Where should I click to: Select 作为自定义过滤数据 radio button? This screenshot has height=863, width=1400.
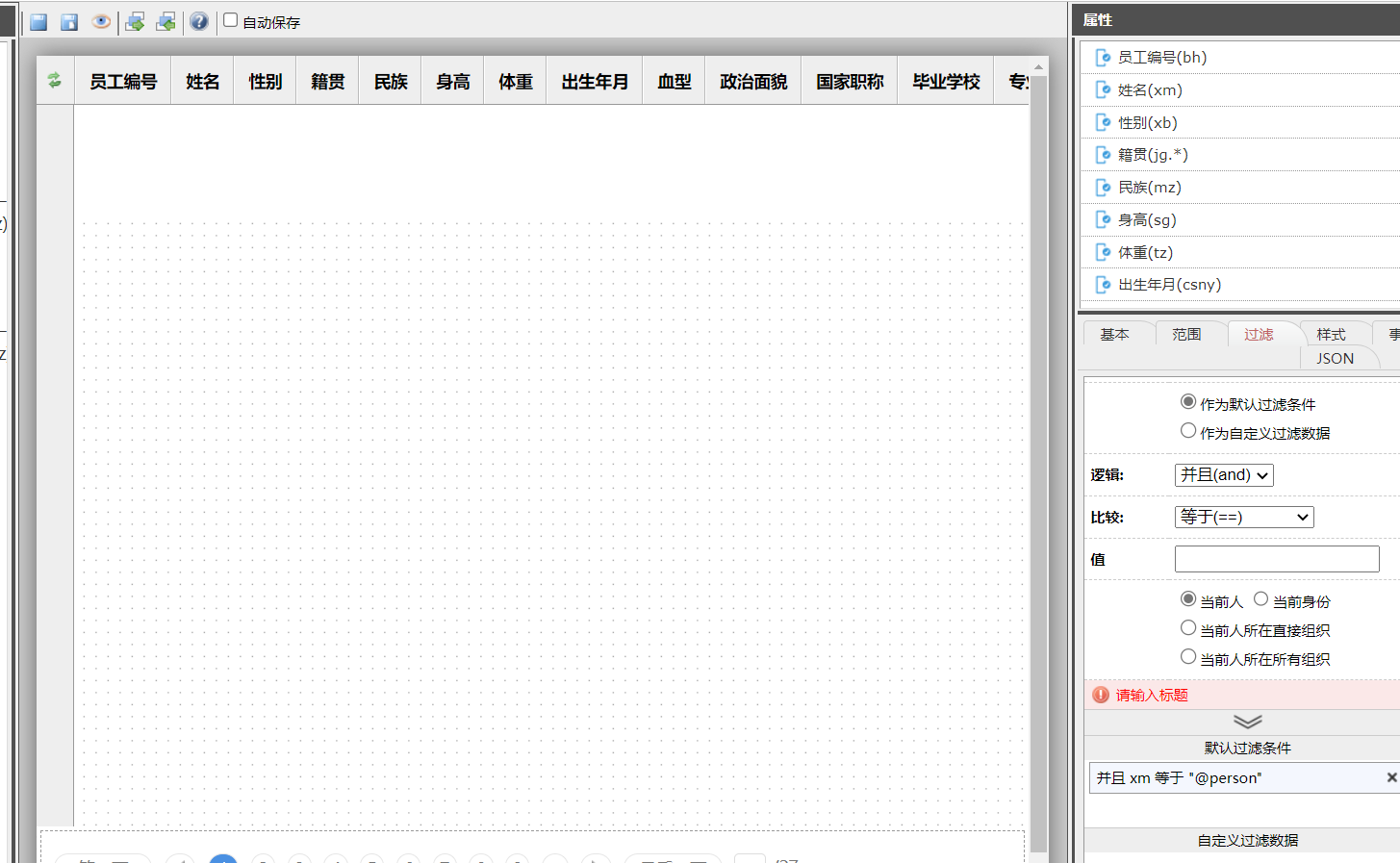coord(1188,431)
